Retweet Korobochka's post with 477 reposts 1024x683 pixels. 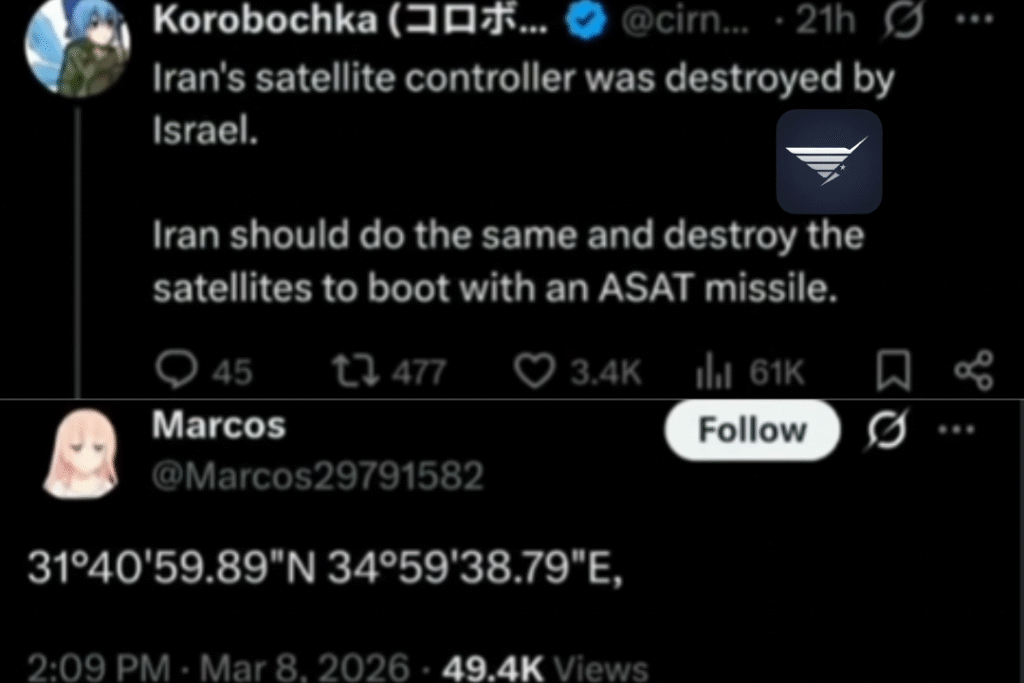(389, 371)
